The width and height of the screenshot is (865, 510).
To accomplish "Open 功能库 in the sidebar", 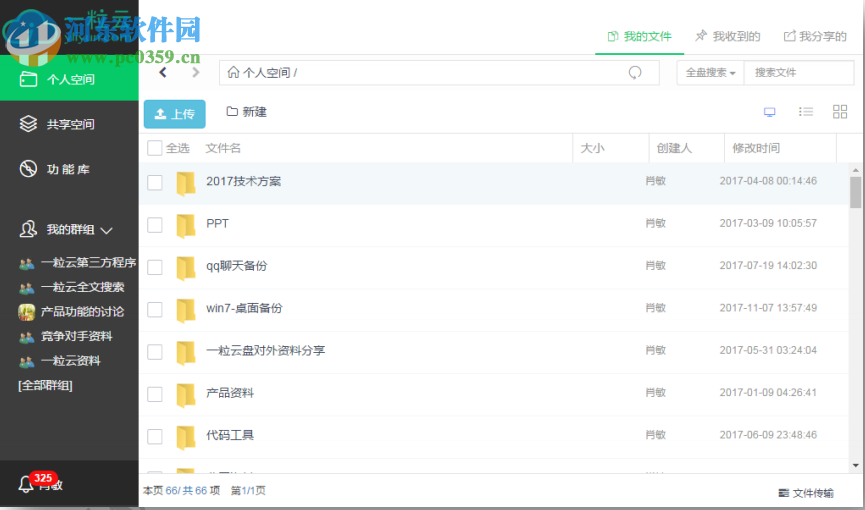I will point(69,169).
